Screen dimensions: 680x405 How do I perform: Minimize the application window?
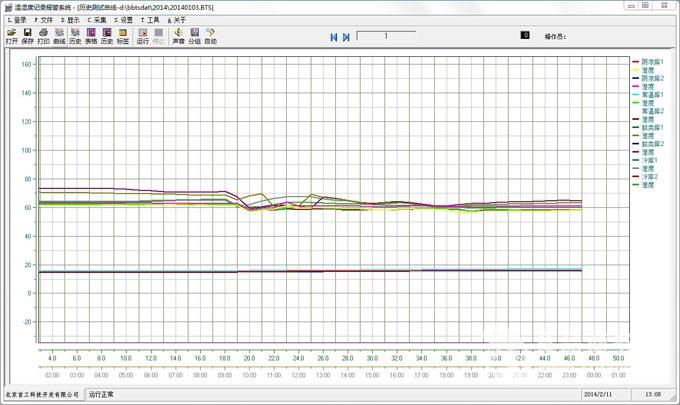pyautogui.click(x=631, y=6)
